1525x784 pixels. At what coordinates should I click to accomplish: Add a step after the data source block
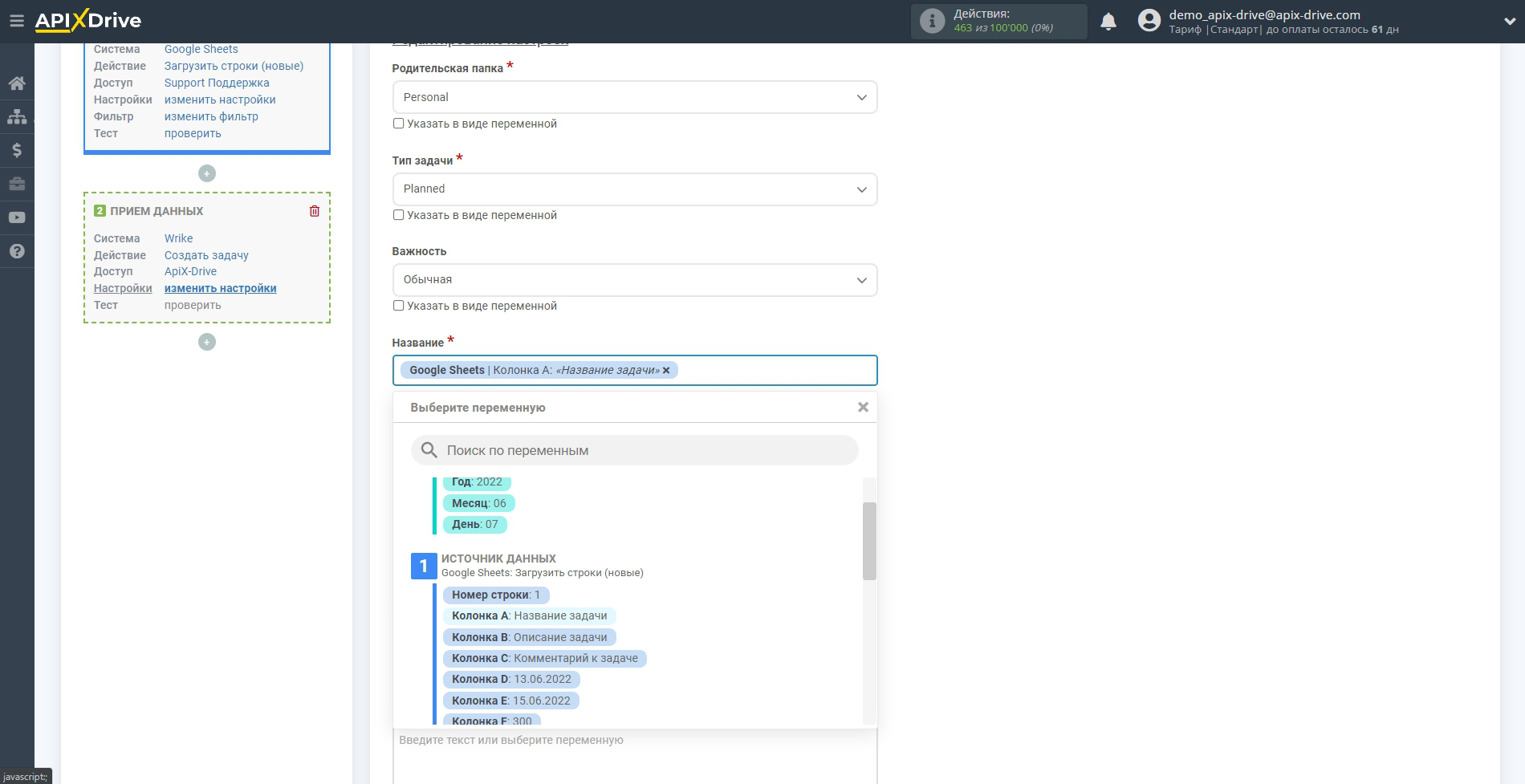(207, 173)
